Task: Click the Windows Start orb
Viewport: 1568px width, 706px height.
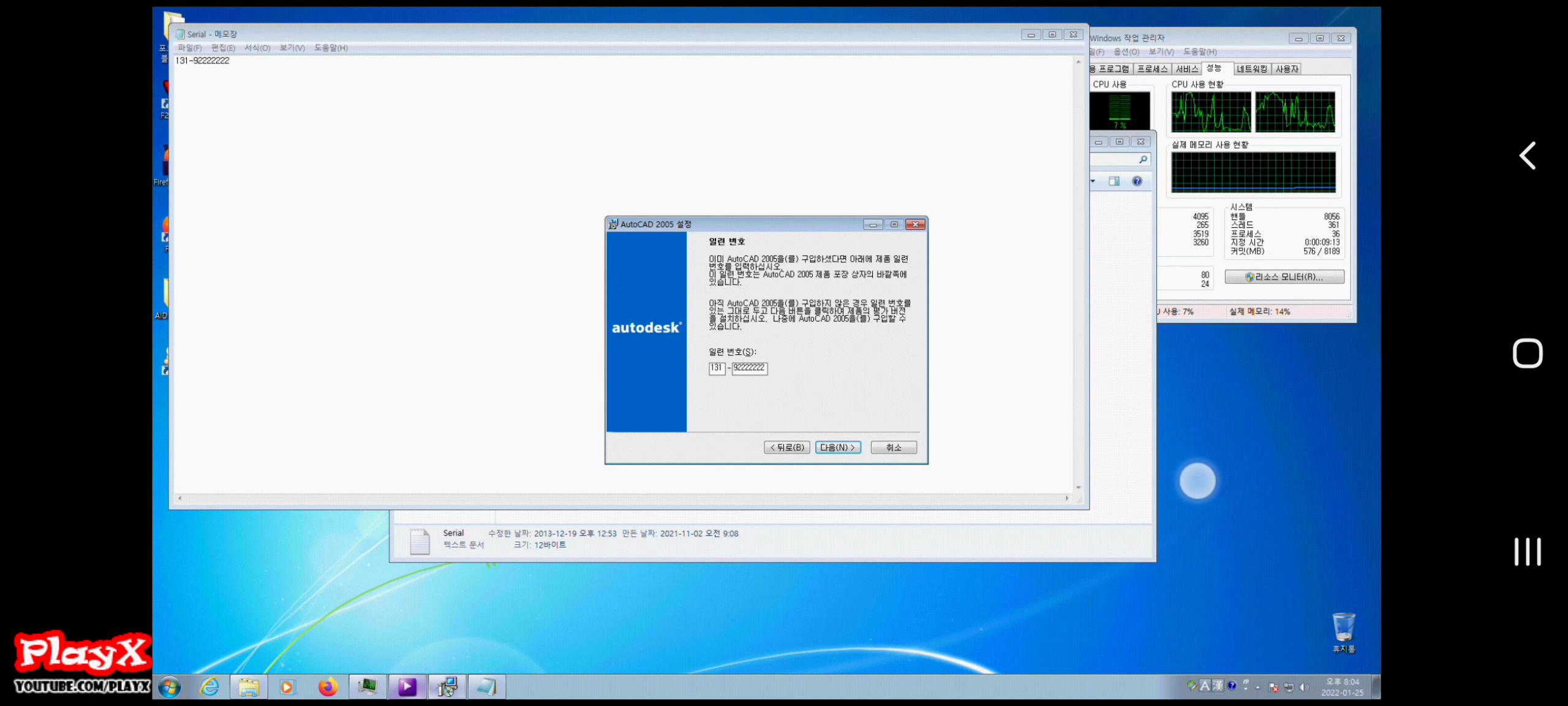Action: pos(170,688)
